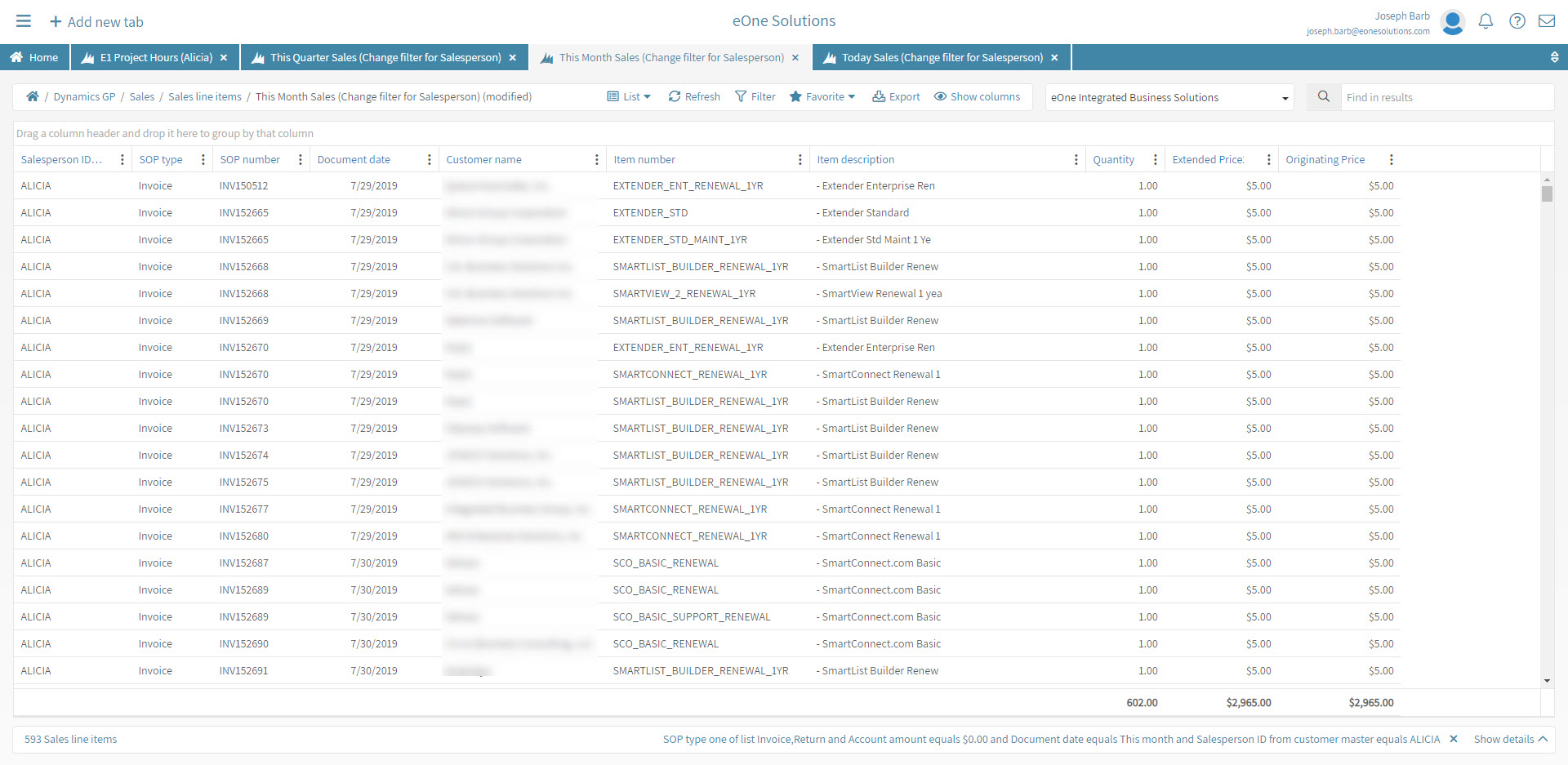Click the Filter button

(755, 96)
